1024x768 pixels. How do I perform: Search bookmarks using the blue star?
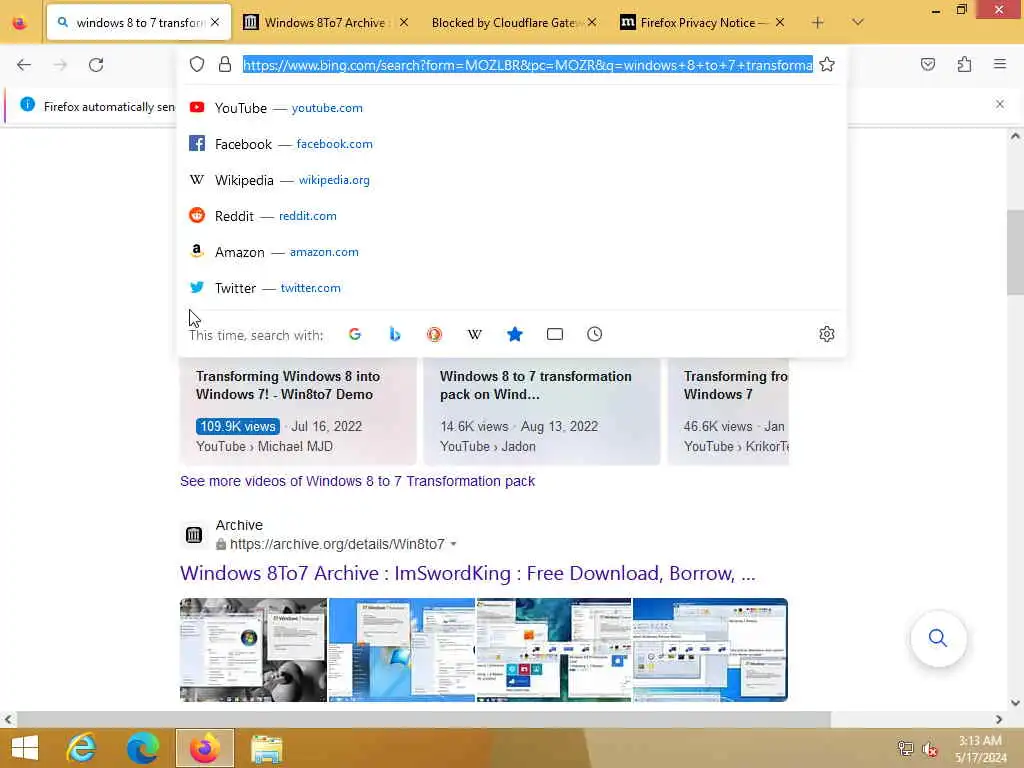(x=515, y=334)
